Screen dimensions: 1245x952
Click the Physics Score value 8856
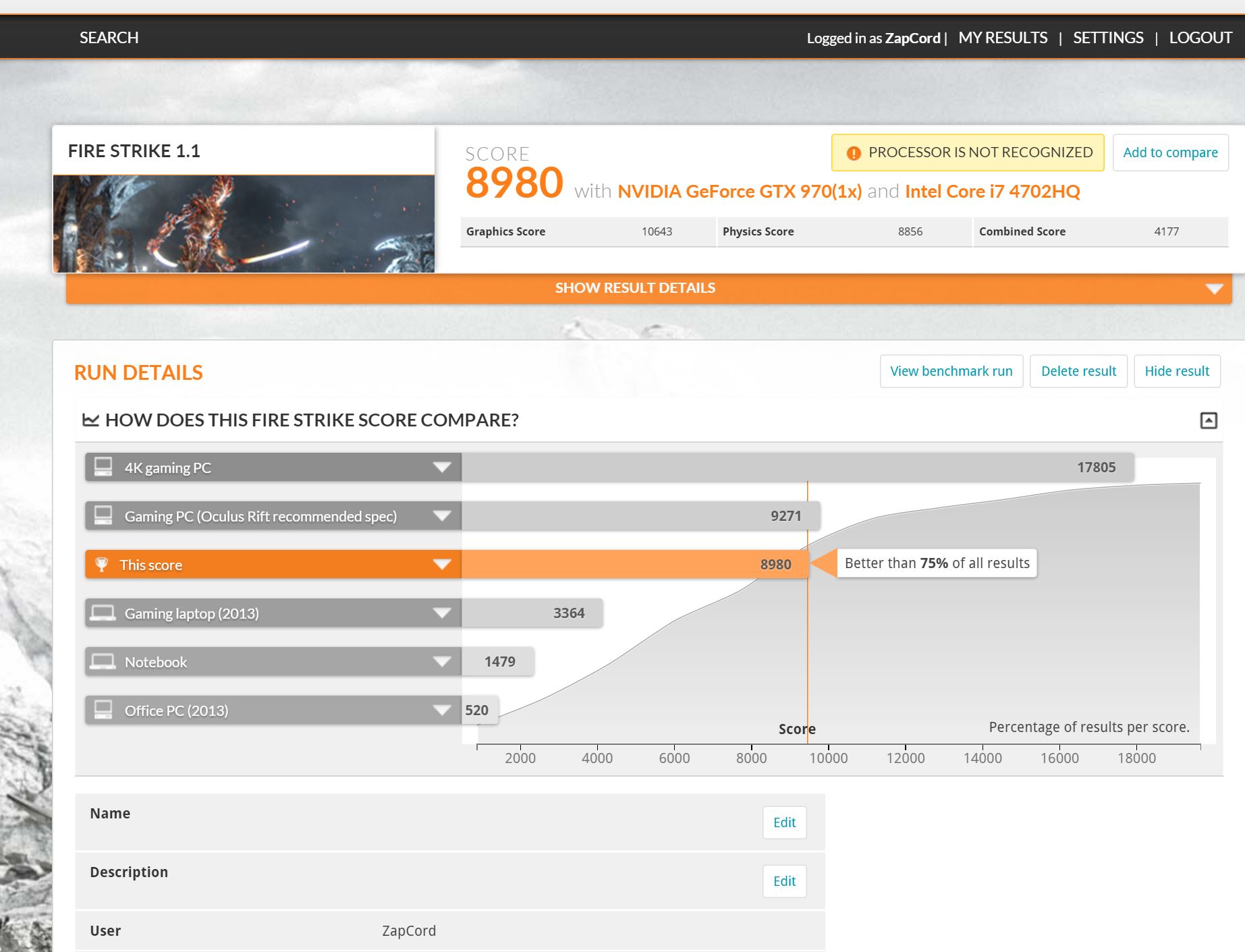click(910, 231)
